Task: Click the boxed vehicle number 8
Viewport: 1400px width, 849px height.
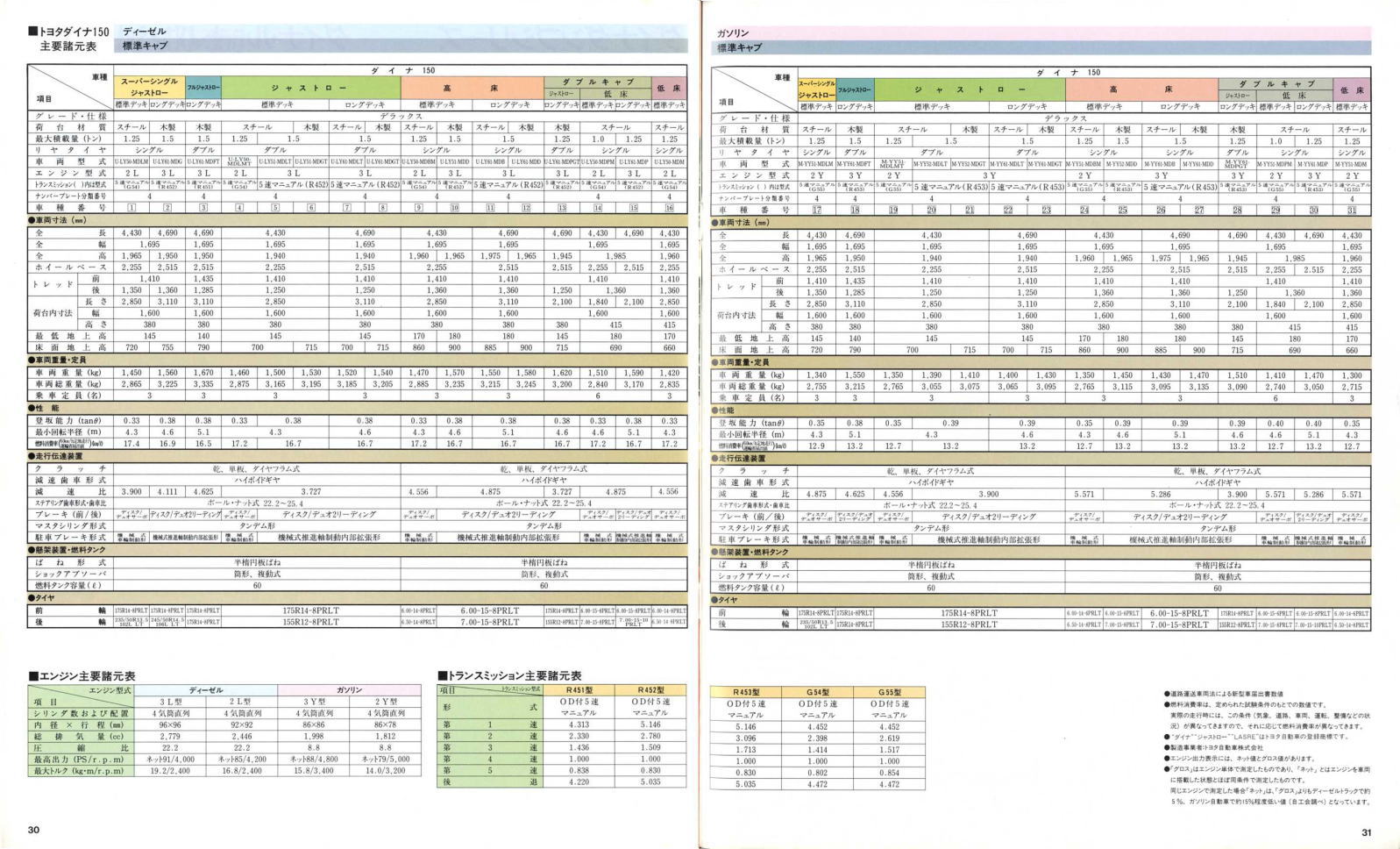Action: pyautogui.click(x=382, y=207)
